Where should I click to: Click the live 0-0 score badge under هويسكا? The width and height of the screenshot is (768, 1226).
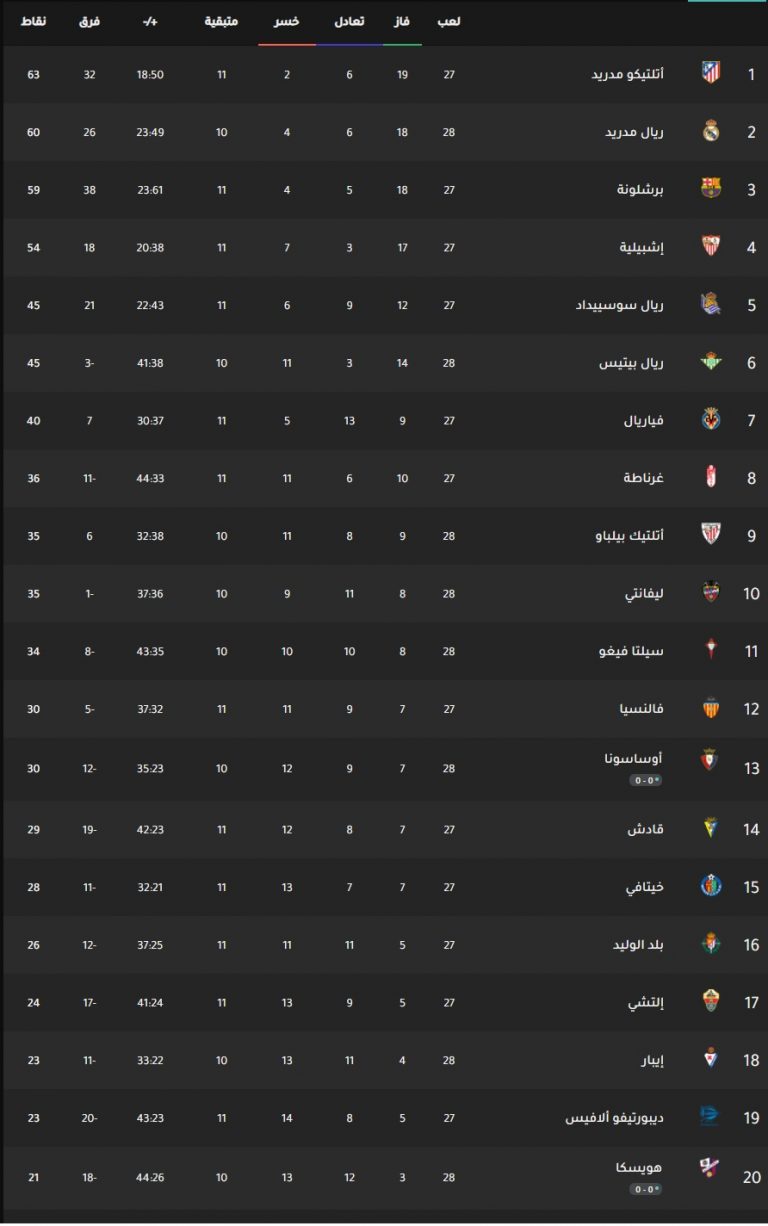pos(646,1189)
